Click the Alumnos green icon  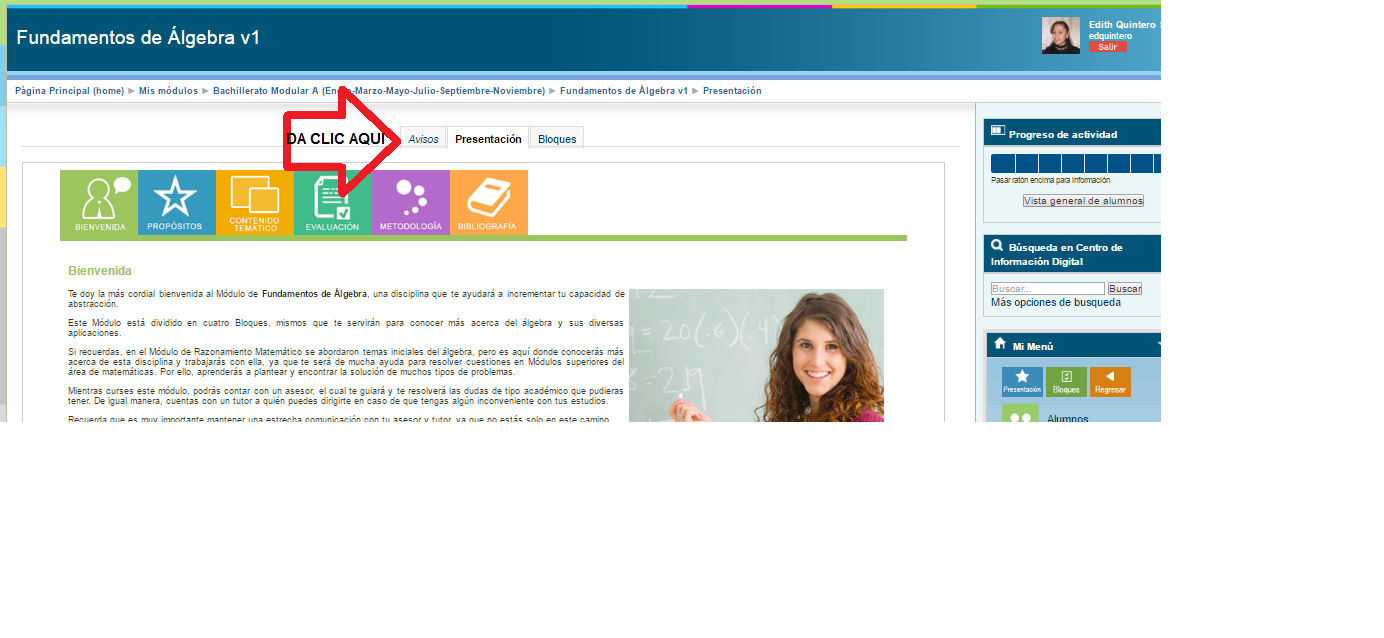pyautogui.click(x=1021, y=413)
